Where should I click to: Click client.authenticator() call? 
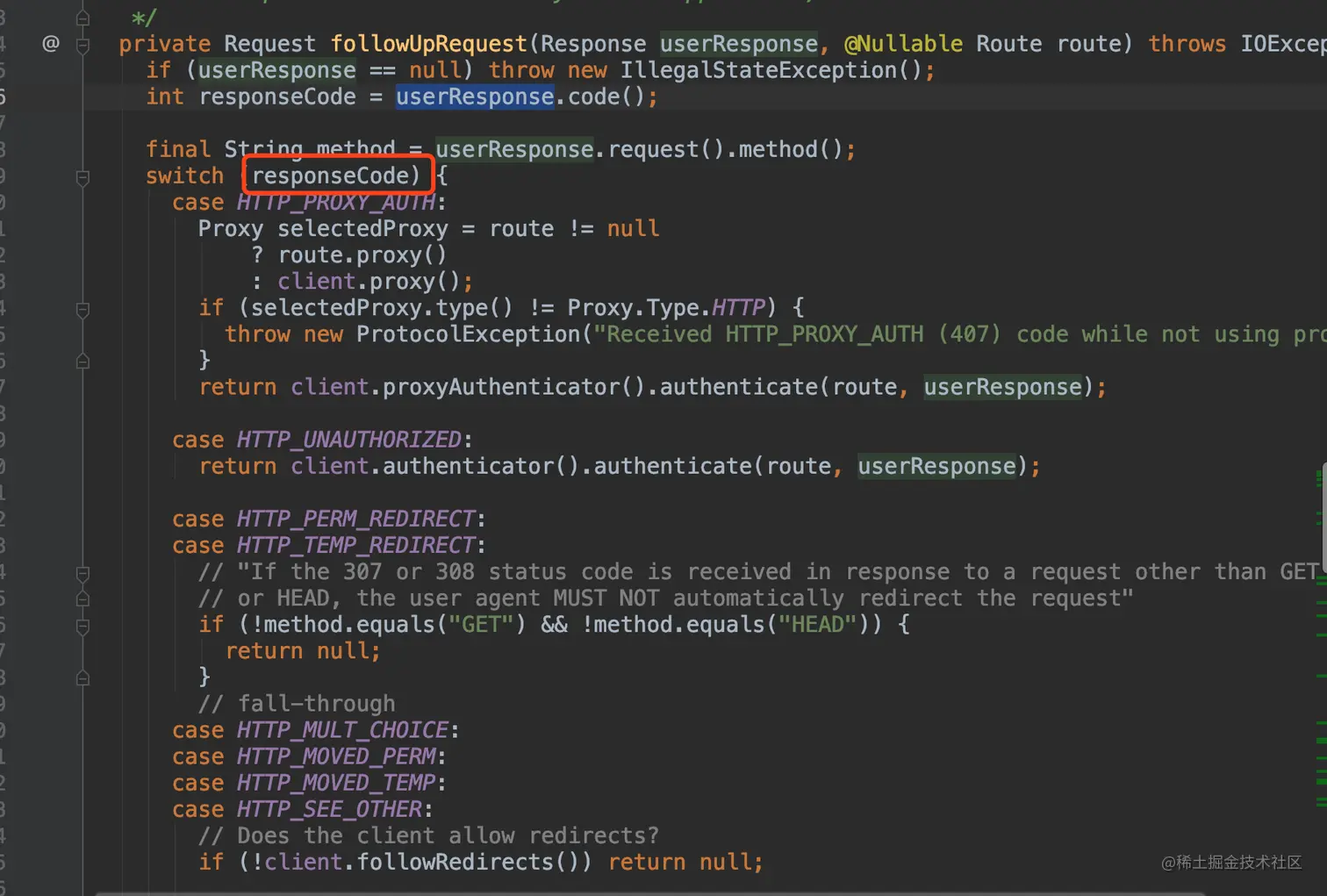[x=435, y=466]
